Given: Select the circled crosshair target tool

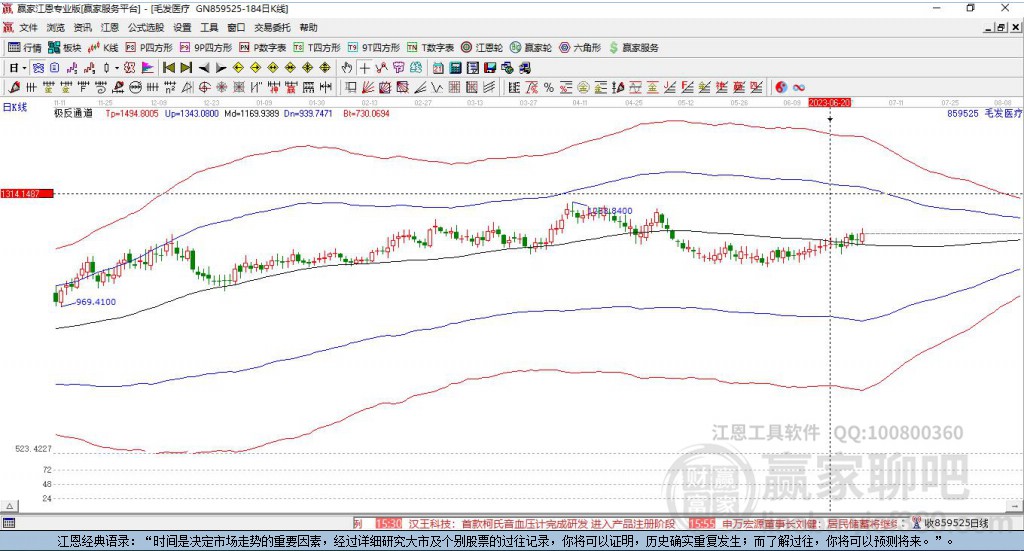Looking at the screenshot, I should coord(204,87).
